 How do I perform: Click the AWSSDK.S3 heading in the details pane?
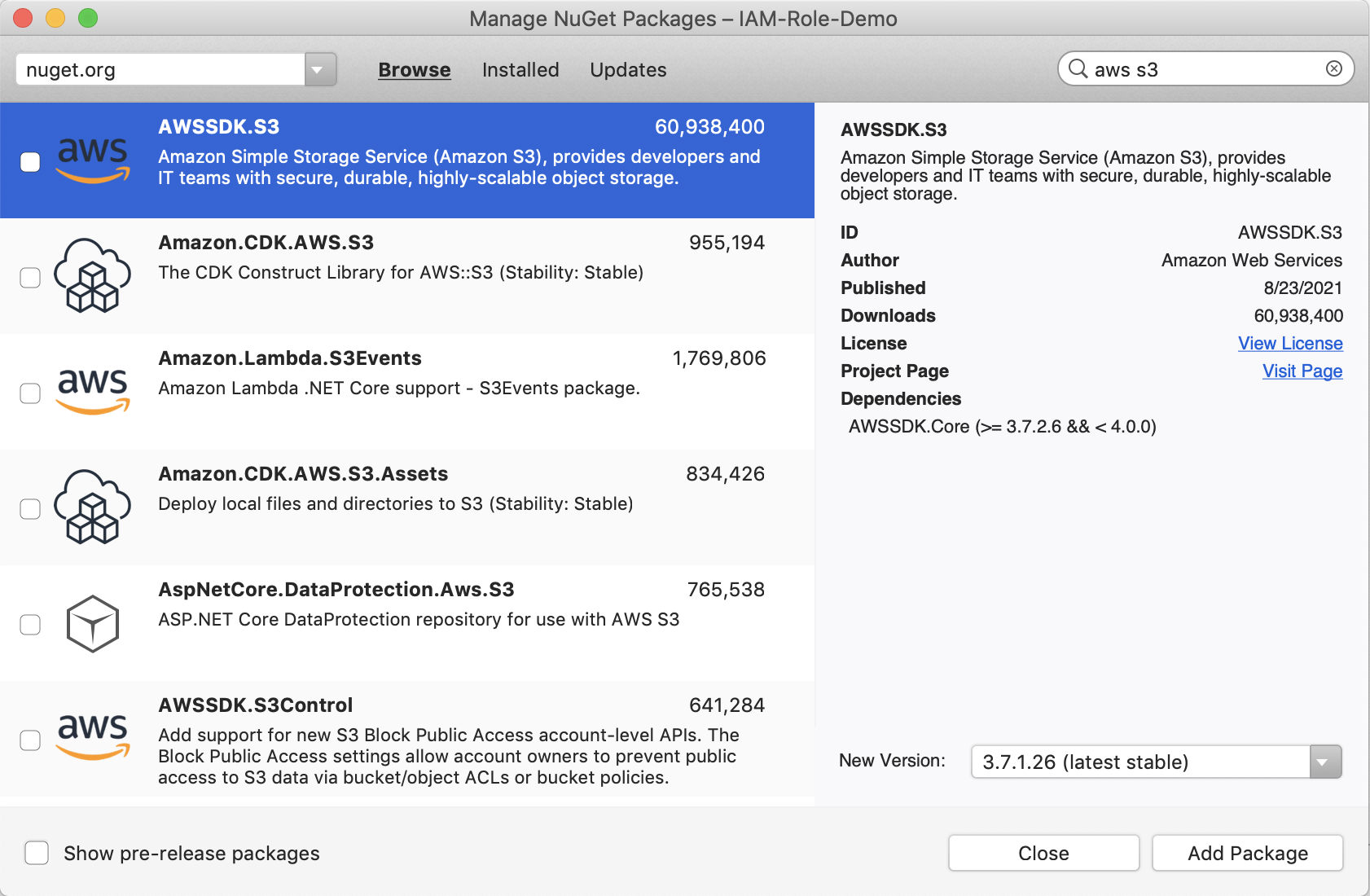point(894,130)
